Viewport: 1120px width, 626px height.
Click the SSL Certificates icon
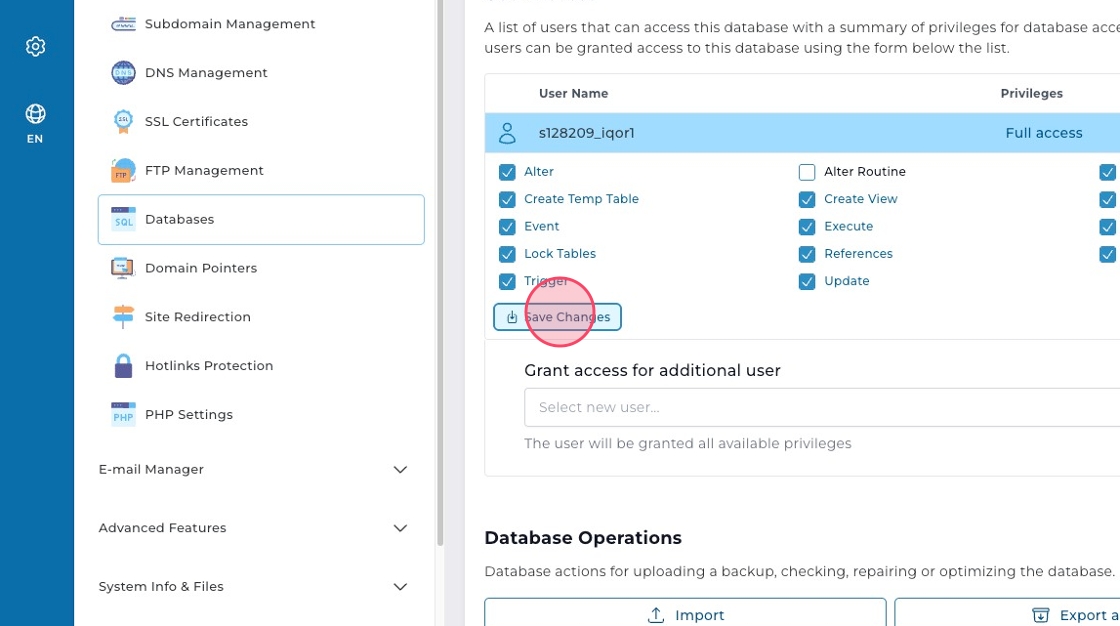[123, 122]
